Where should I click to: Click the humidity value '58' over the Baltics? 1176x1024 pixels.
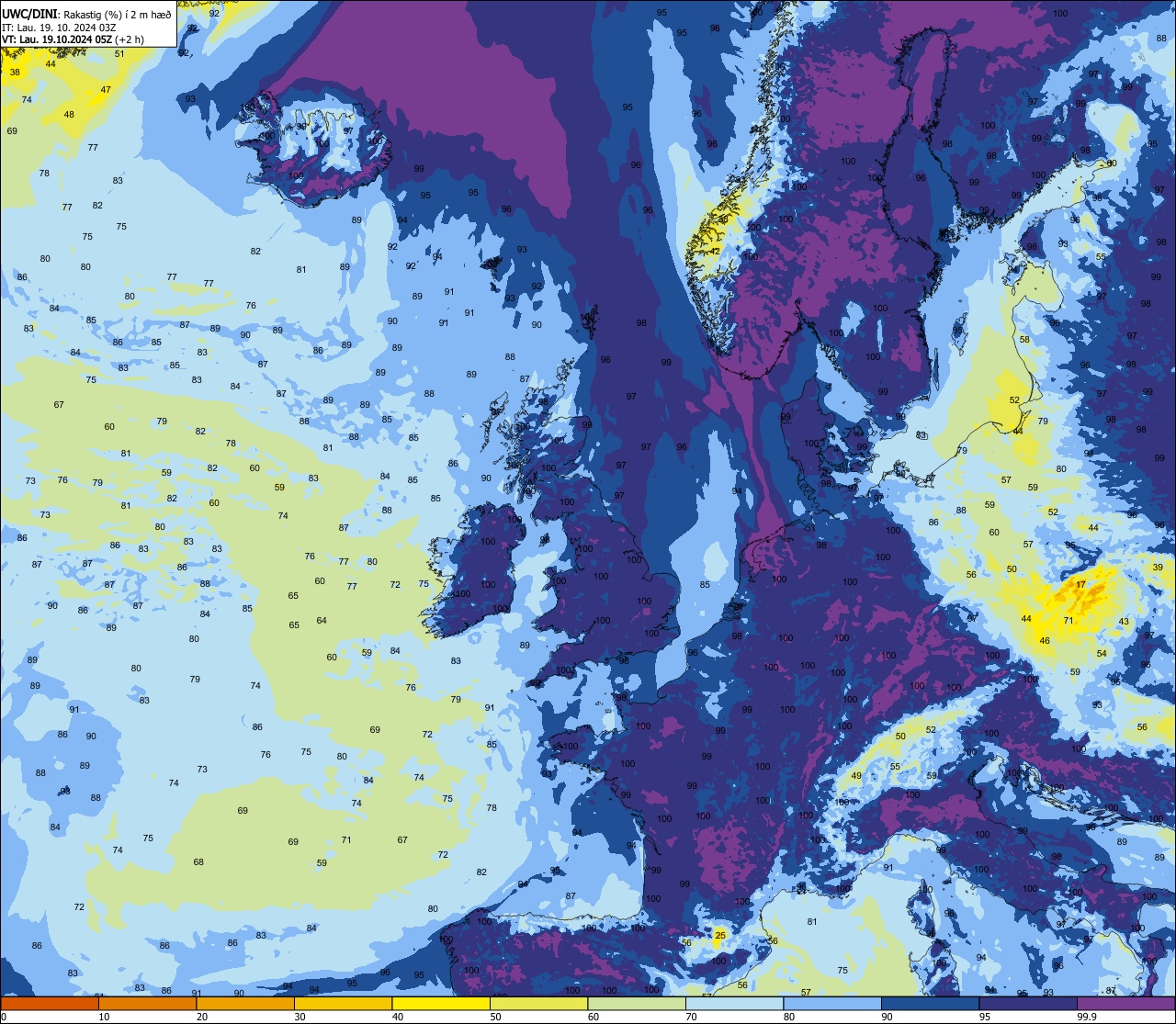coord(1024,340)
